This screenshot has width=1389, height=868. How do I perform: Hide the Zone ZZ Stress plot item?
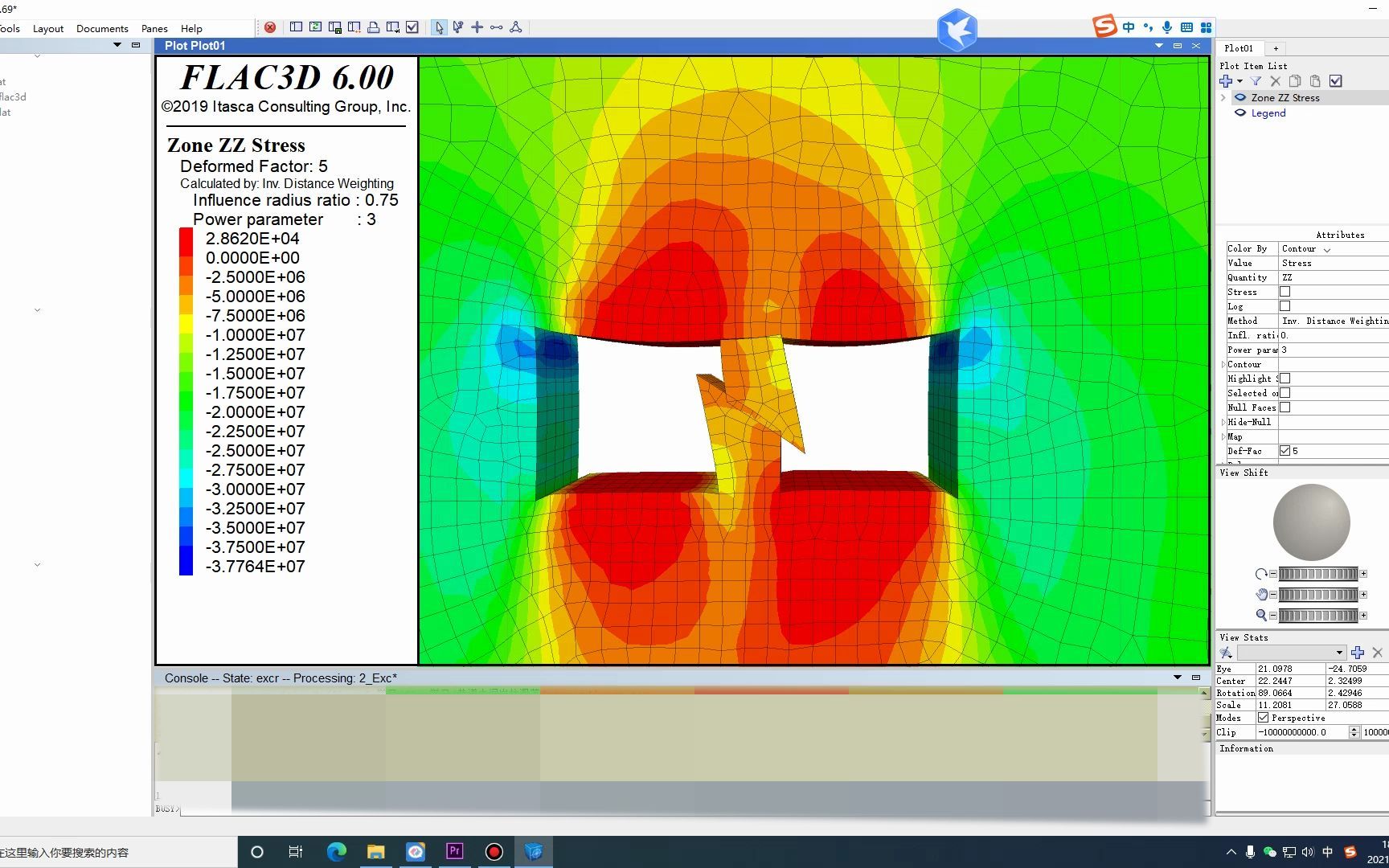[x=1240, y=98]
